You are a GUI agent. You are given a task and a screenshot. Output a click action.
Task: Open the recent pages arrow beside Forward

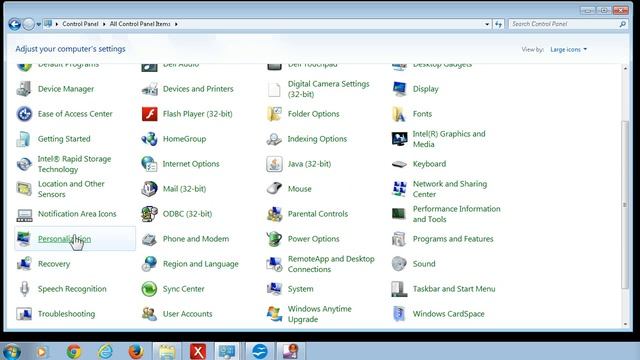pos(39,24)
